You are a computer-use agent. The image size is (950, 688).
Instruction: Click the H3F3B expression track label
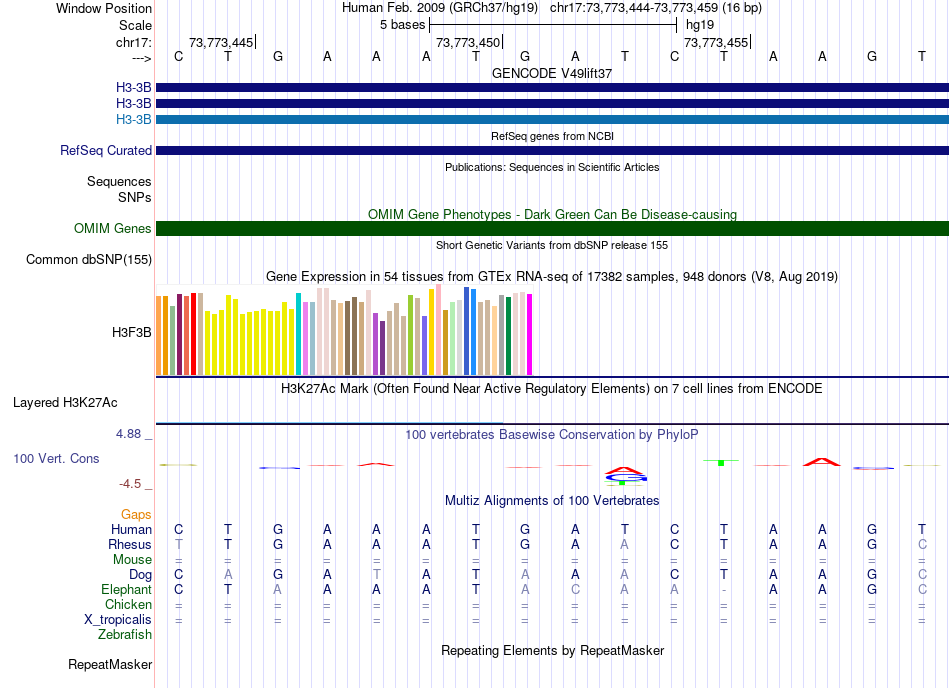(x=131, y=332)
